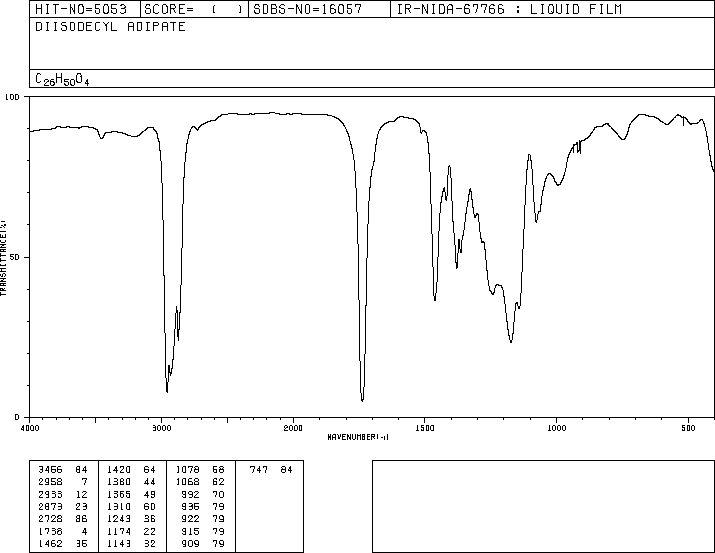Click the carbonyl peak minimum near 1738
The width and height of the screenshot is (715, 553).
pyautogui.click(x=362, y=400)
